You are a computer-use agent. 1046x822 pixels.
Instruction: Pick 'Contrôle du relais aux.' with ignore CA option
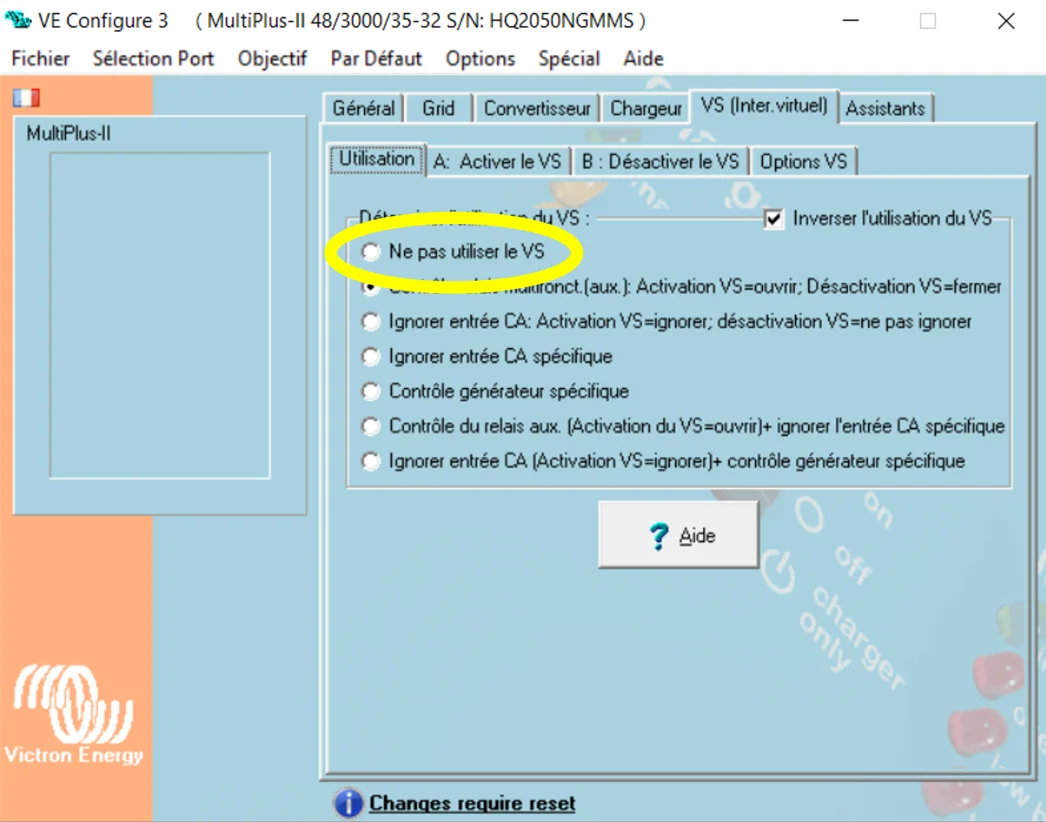pyautogui.click(x=370, y=426)
